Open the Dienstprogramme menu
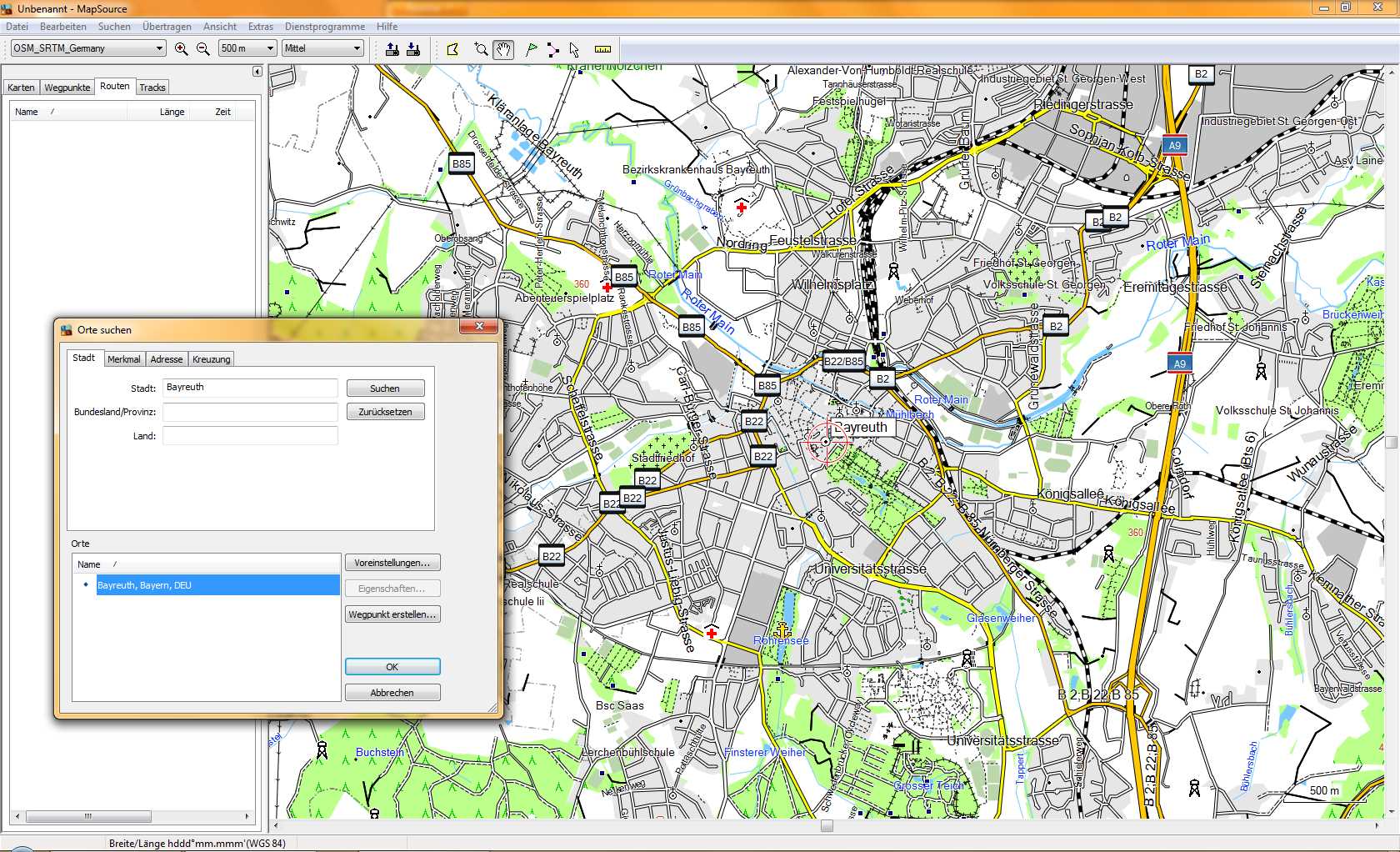 point(324,27)
